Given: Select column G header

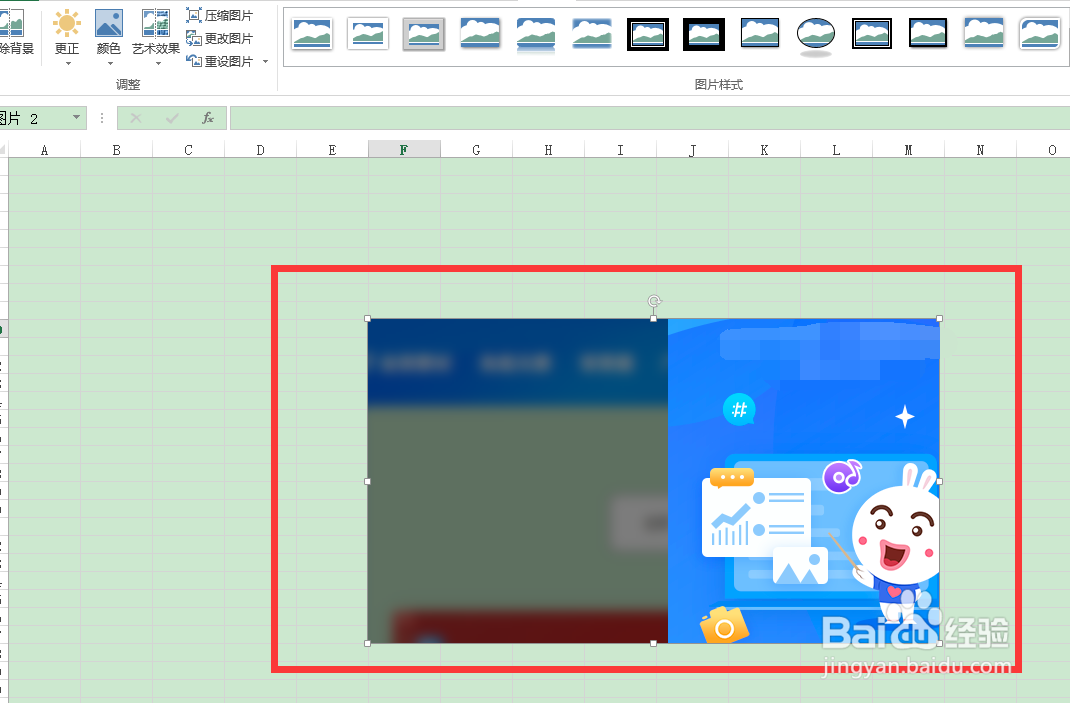Looking at the screenshot, I should [x=476, y=149].
